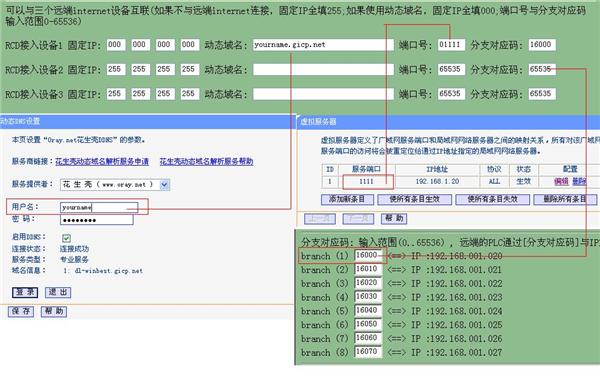Image resolution: width=600 pixels, height=386 pixels.
Task: Click the username input field
Action: point(99,207)
